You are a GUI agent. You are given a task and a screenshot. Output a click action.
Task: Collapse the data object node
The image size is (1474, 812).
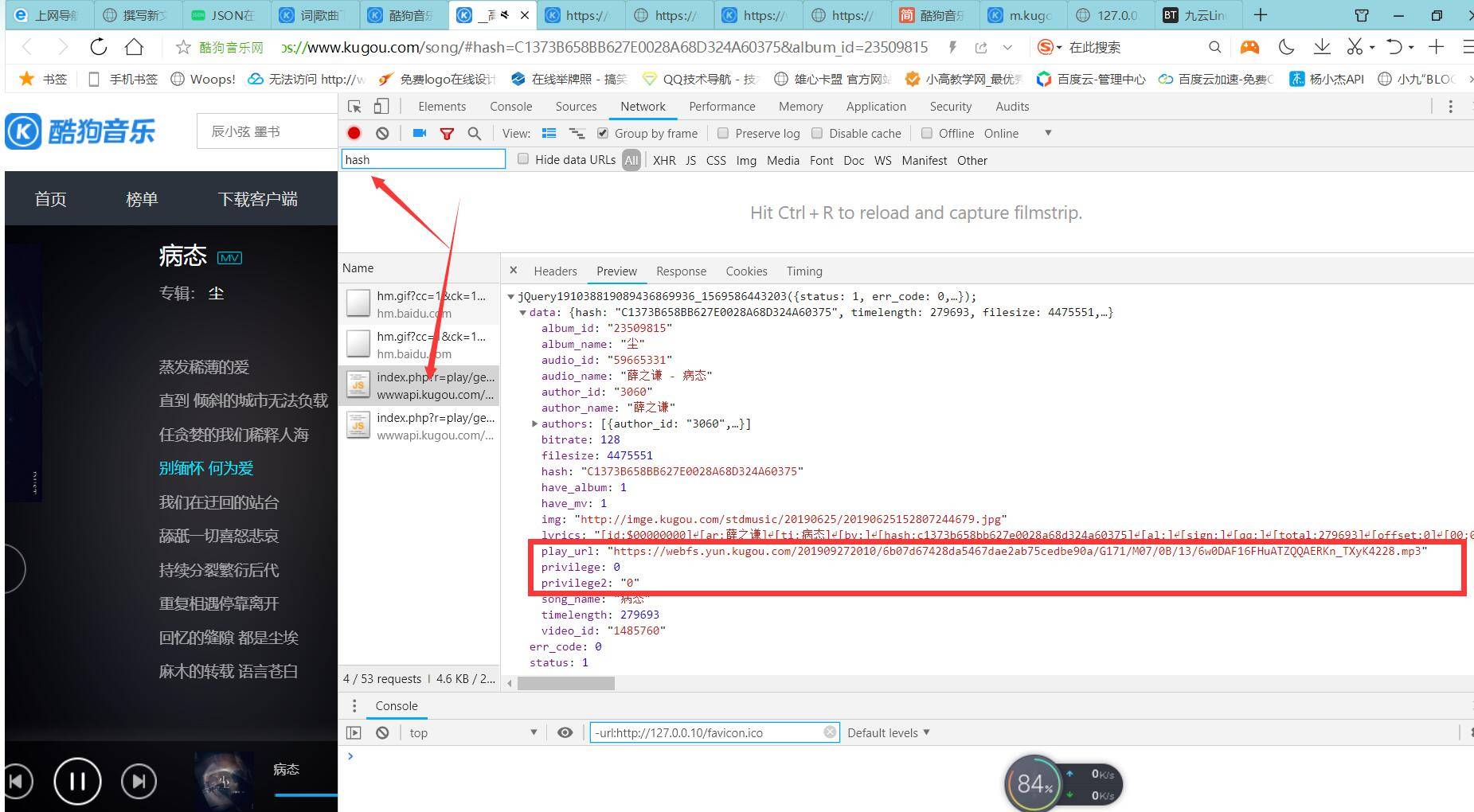point(523,312)
